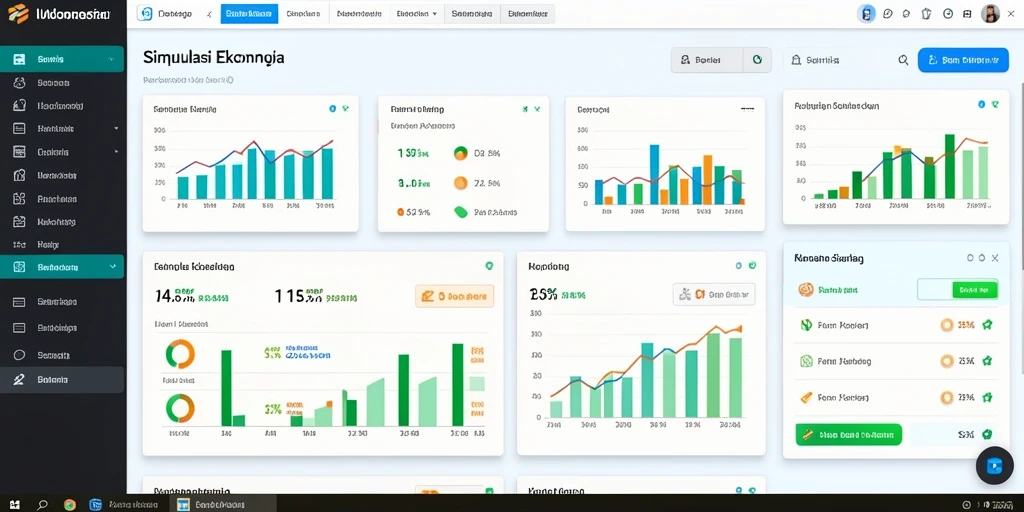Open the Windows taskbar search icon
The width and height of the screenshot is (1024, 512).
point(42,504)
